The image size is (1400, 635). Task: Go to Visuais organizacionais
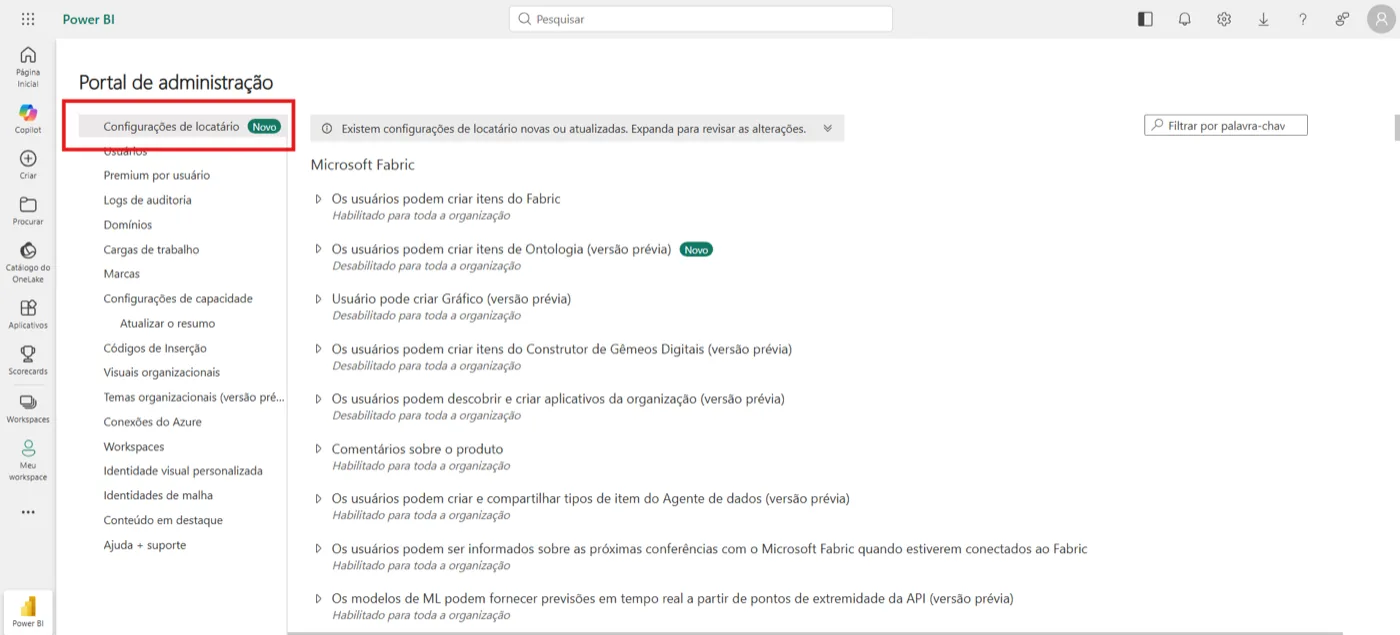pyautogui.click(x=161, y=373)
